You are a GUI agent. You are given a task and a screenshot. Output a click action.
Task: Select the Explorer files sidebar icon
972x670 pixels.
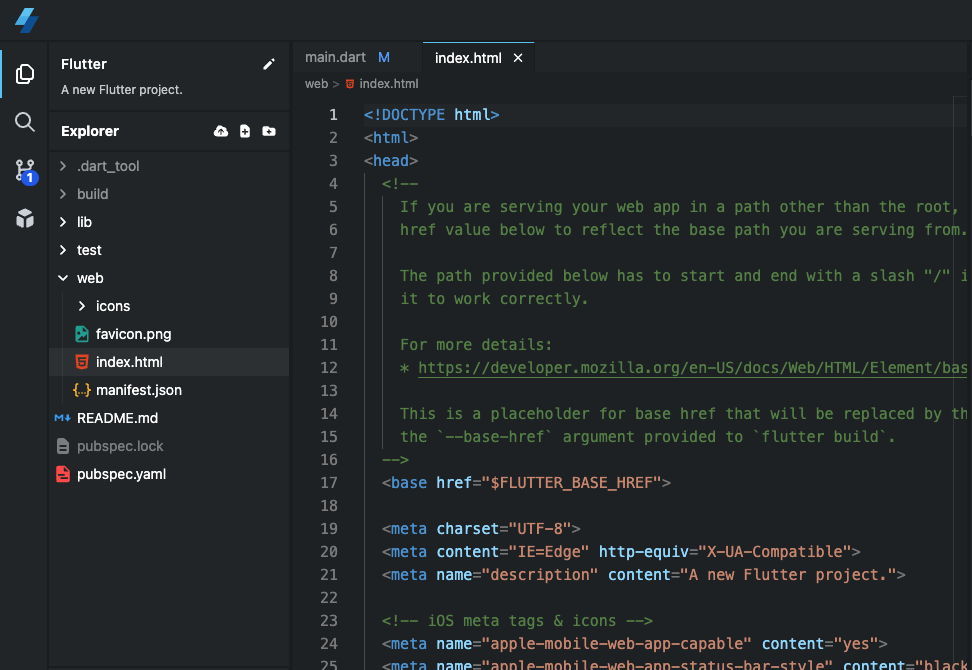(x=25, y=74)
